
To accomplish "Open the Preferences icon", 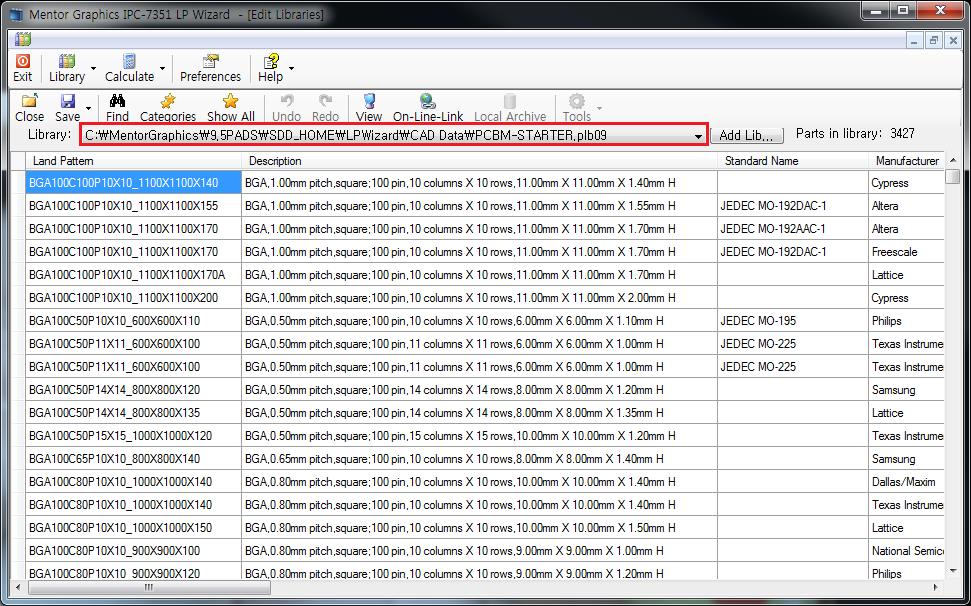I will [x=211, y=61].
